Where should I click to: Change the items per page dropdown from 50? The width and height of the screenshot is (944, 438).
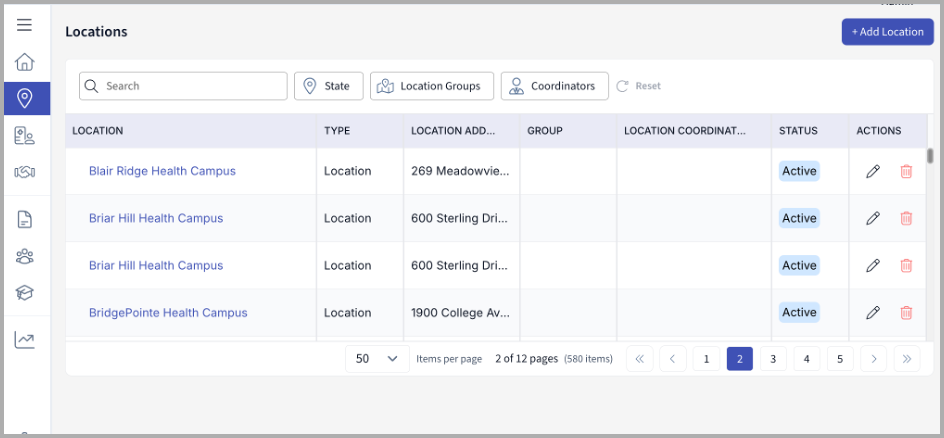point(376,358)
